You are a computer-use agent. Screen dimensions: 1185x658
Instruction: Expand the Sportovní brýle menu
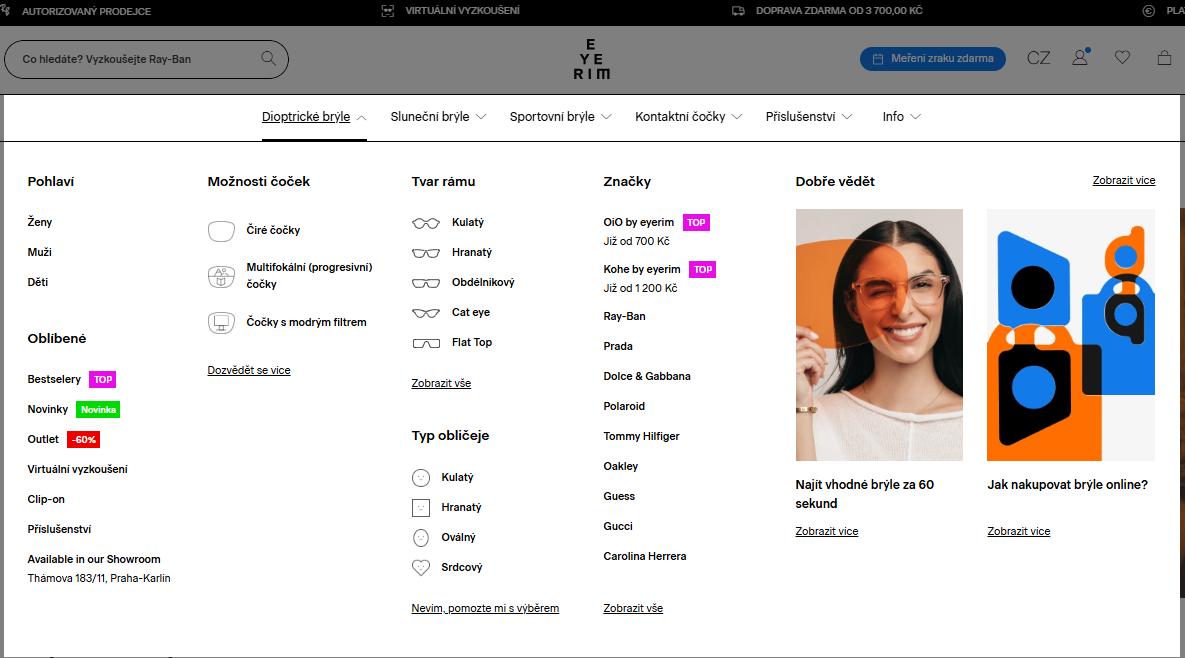(560, 117)
